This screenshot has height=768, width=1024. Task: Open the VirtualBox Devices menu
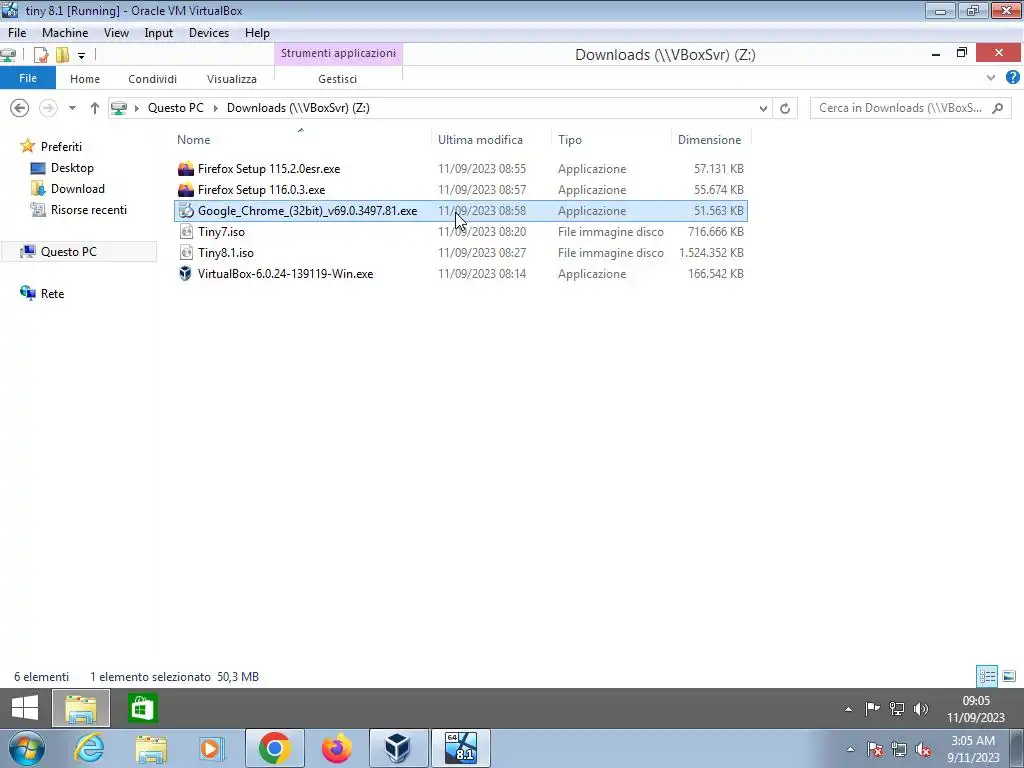209,33
